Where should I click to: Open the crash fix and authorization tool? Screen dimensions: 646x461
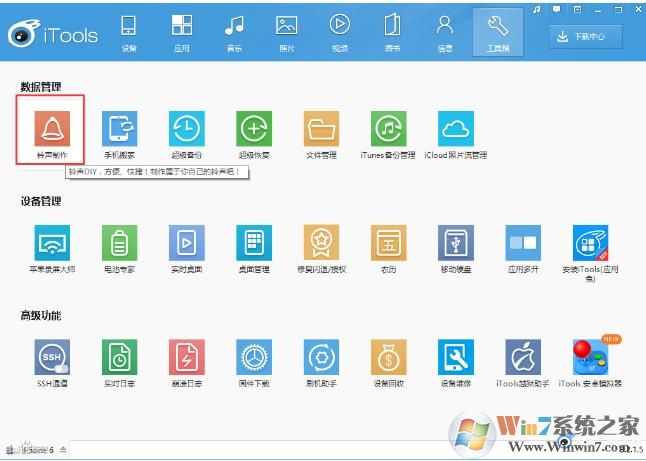tap(321, 243)
